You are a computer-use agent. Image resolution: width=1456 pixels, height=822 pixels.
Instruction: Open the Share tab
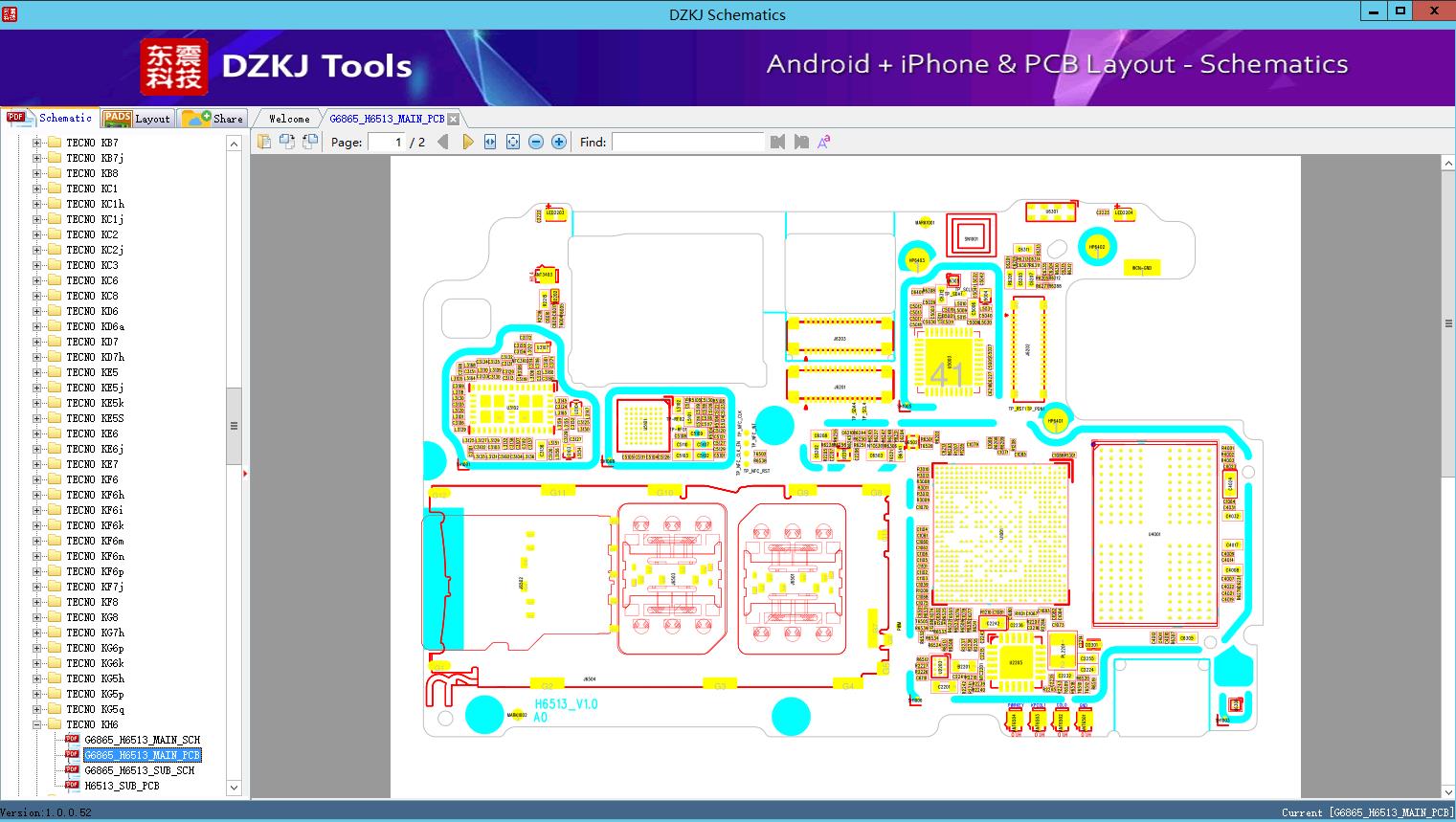pyautogui.click(x=213, y=119)
